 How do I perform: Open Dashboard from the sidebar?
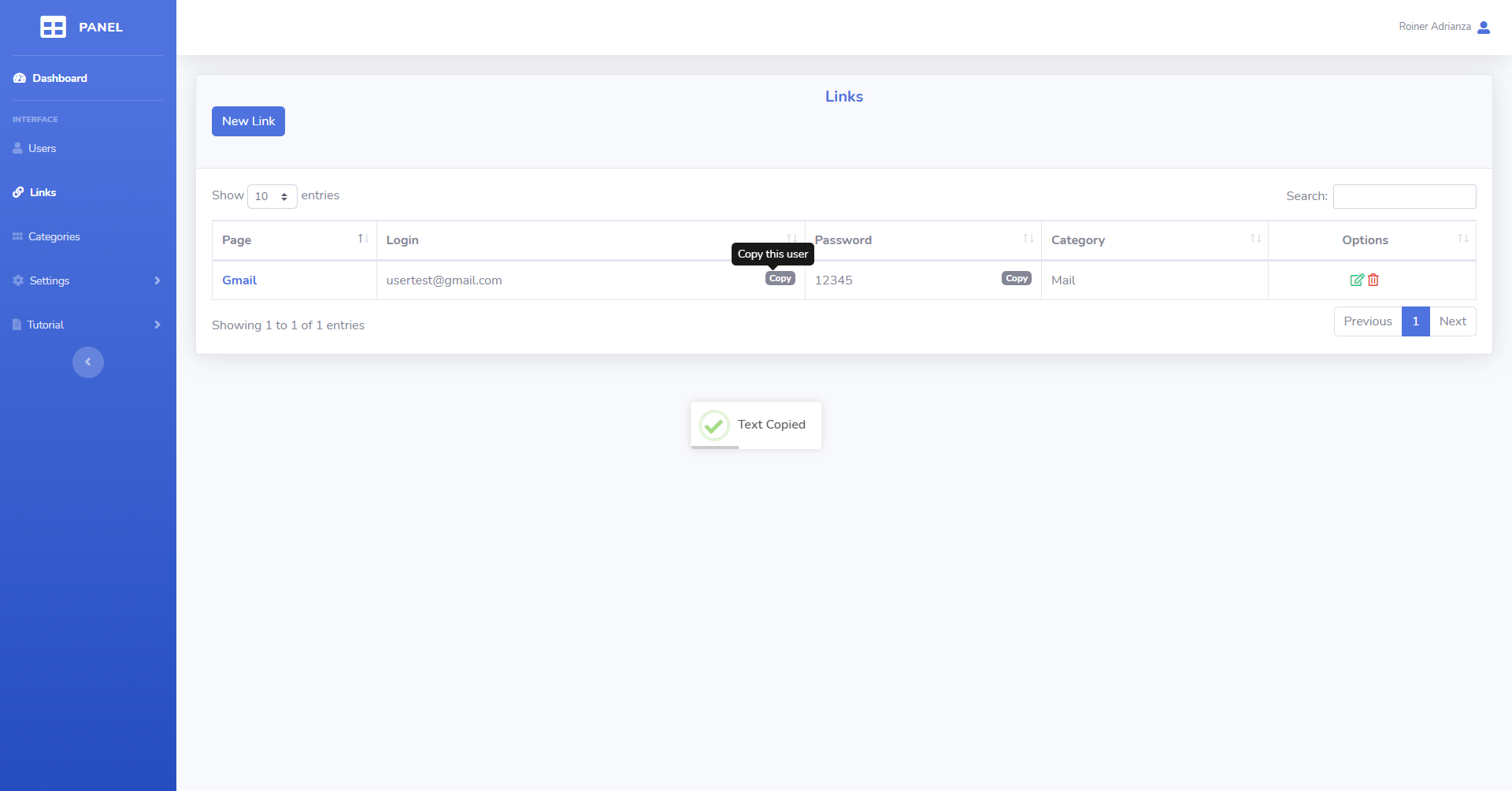point(59,78)
